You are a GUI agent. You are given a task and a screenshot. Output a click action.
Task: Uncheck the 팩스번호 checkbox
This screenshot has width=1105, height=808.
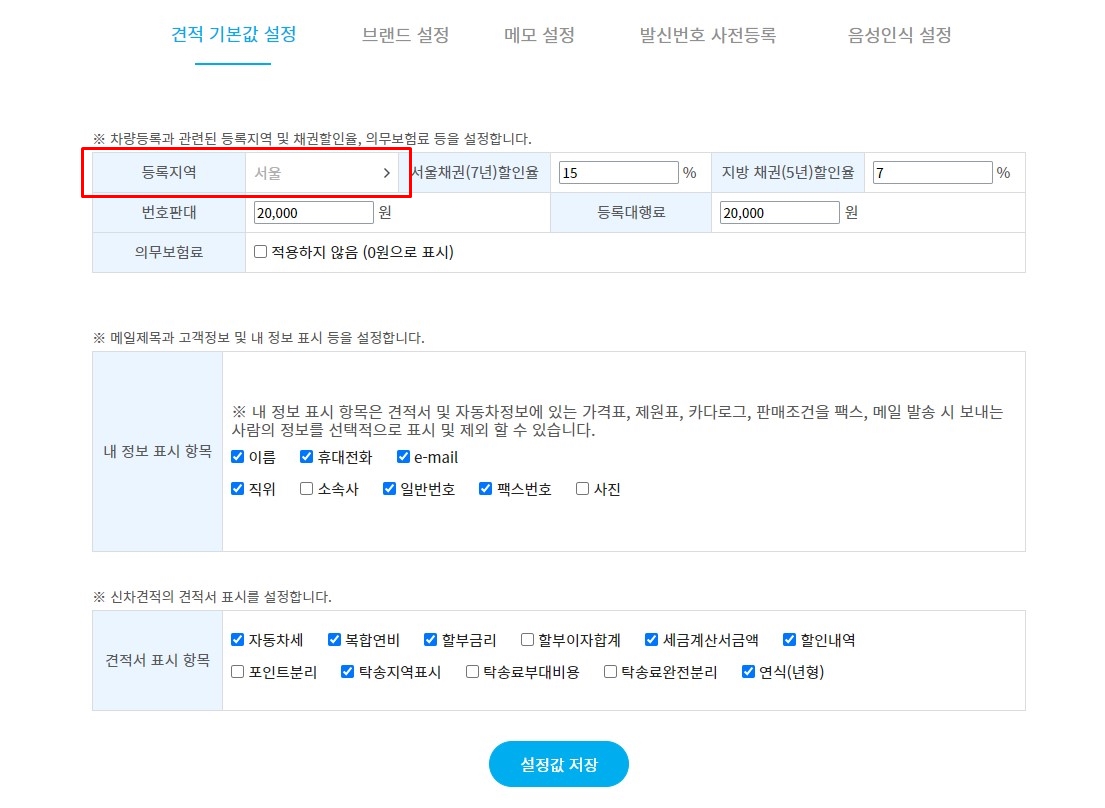pos(485,488)
